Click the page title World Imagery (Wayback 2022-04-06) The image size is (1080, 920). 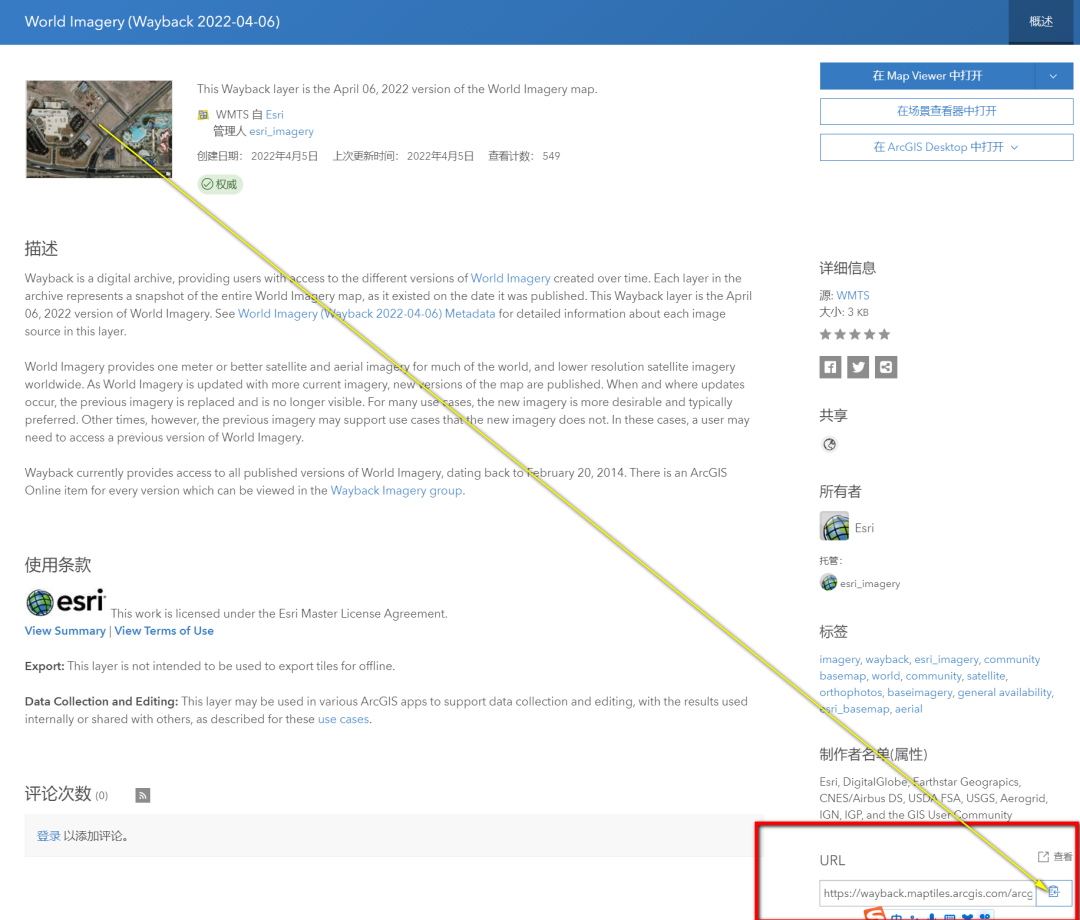[x=152, y=22]
